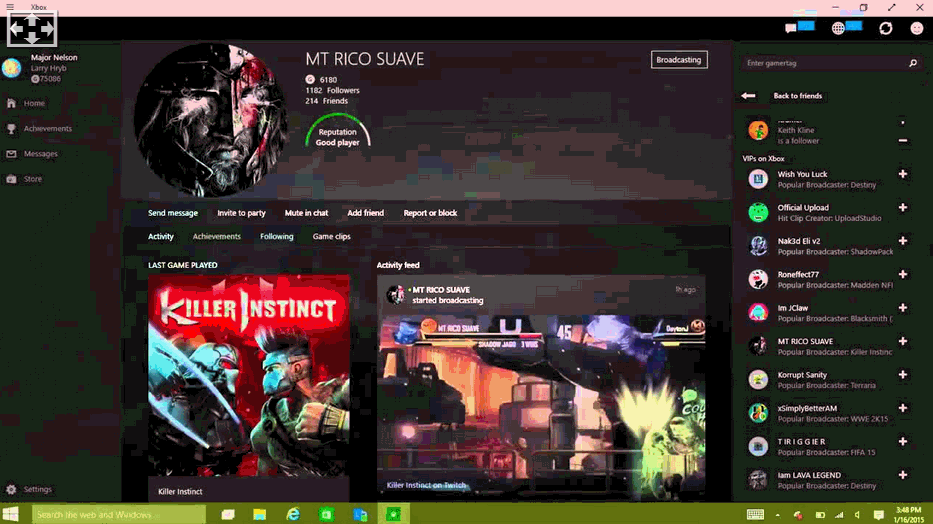Click Back to friends link
This screenshot has width=933, height=524.
(x=797, y=96)
